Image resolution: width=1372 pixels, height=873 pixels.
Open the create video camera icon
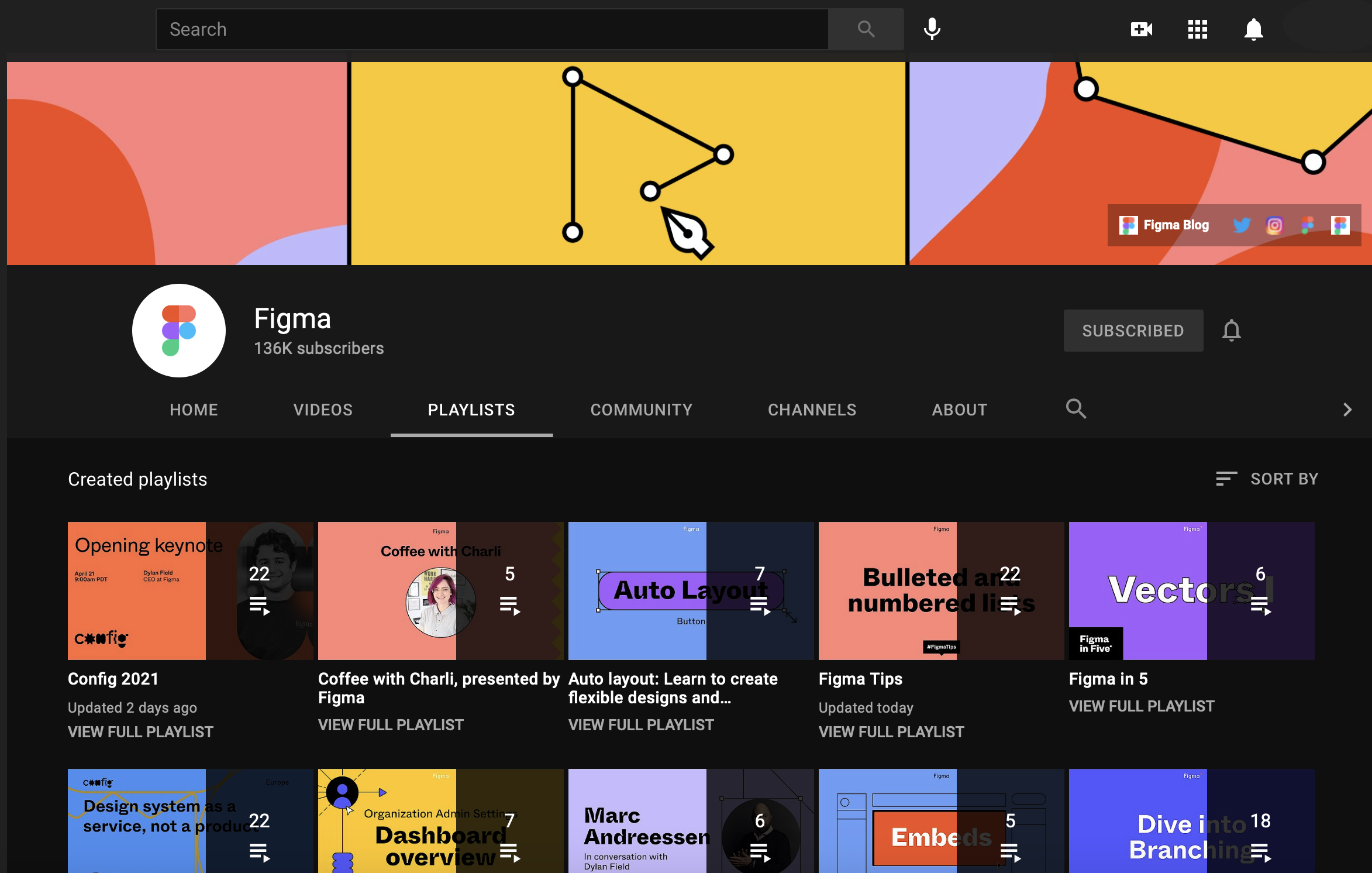[1142, 29]
